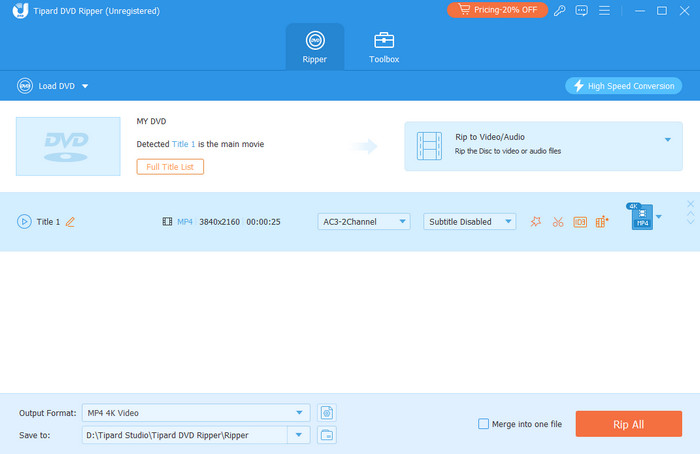Click the MY DVD disc name
Screen dimensions: 700x454
151,121
